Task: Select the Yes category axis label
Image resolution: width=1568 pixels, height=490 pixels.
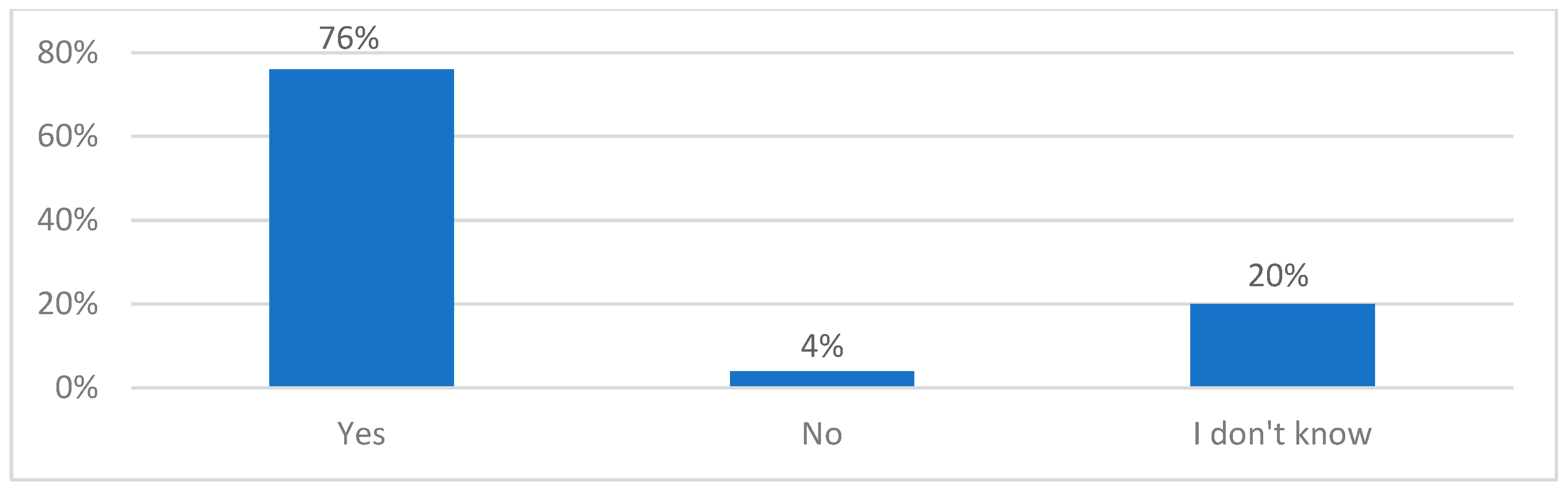Action: click(361, 434)
